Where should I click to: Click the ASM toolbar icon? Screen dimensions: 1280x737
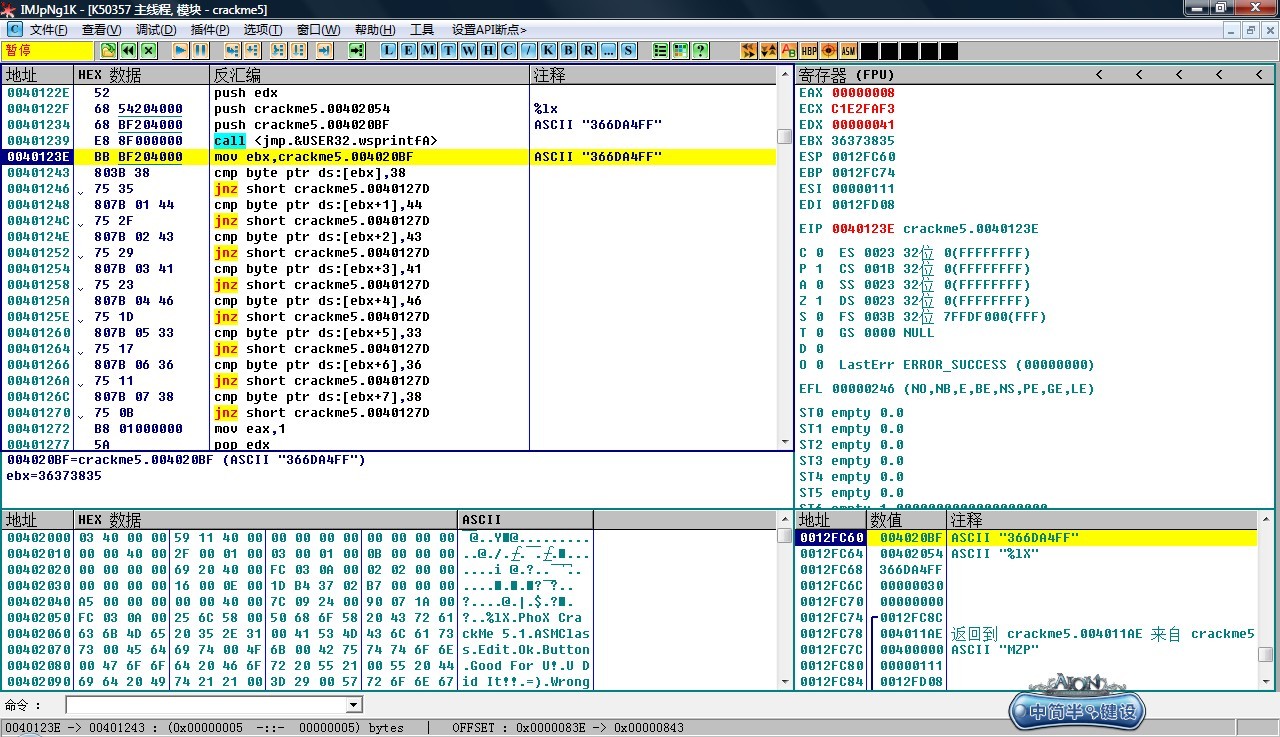click(849, 50)
